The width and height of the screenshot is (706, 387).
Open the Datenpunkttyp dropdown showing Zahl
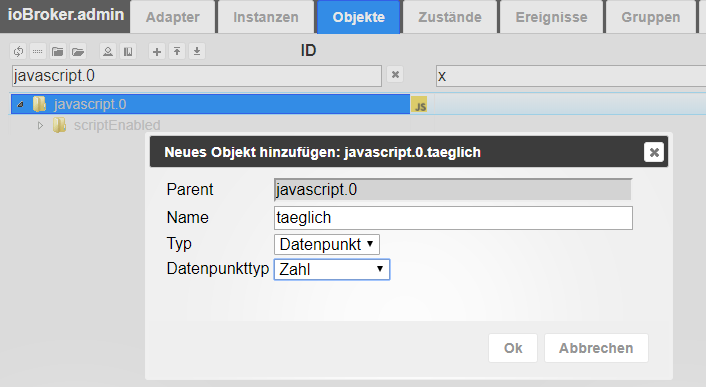(x=332, y=269)
